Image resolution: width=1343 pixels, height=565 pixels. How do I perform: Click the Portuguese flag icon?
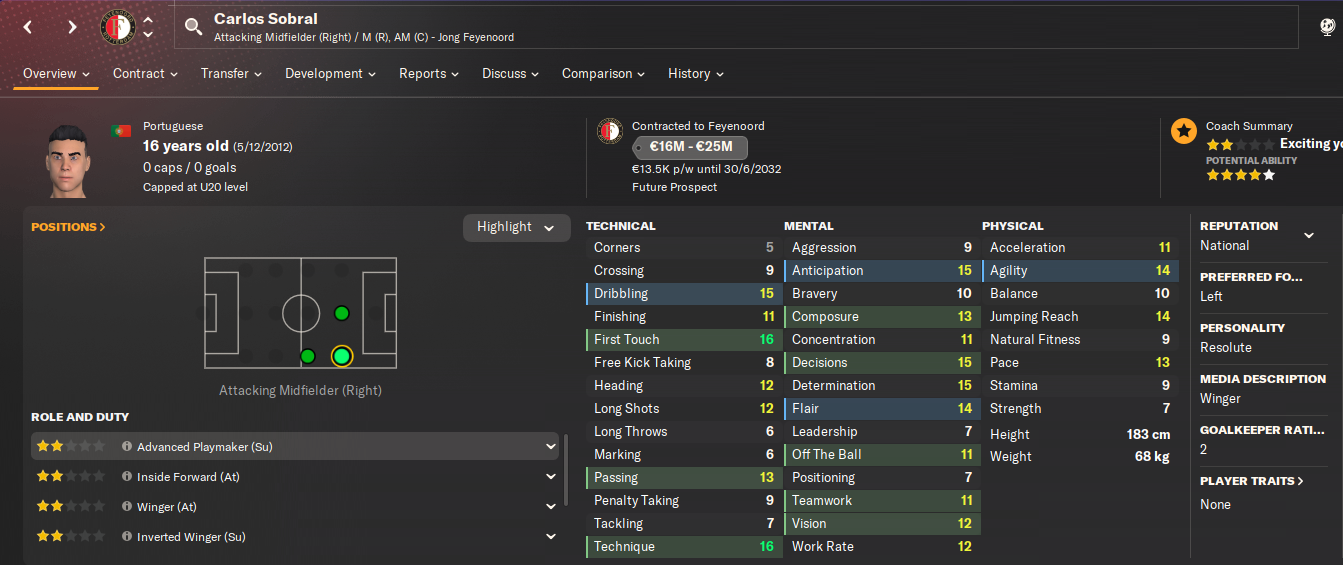point(122,131)
